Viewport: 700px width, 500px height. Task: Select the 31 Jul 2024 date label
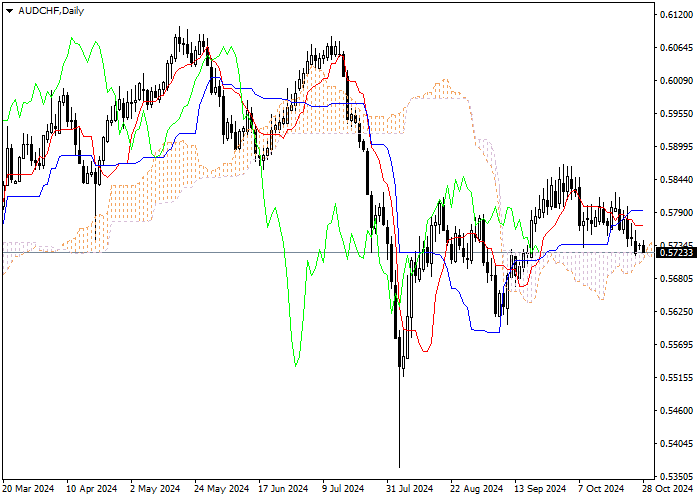pyautogui.click(x=410, y=489)
